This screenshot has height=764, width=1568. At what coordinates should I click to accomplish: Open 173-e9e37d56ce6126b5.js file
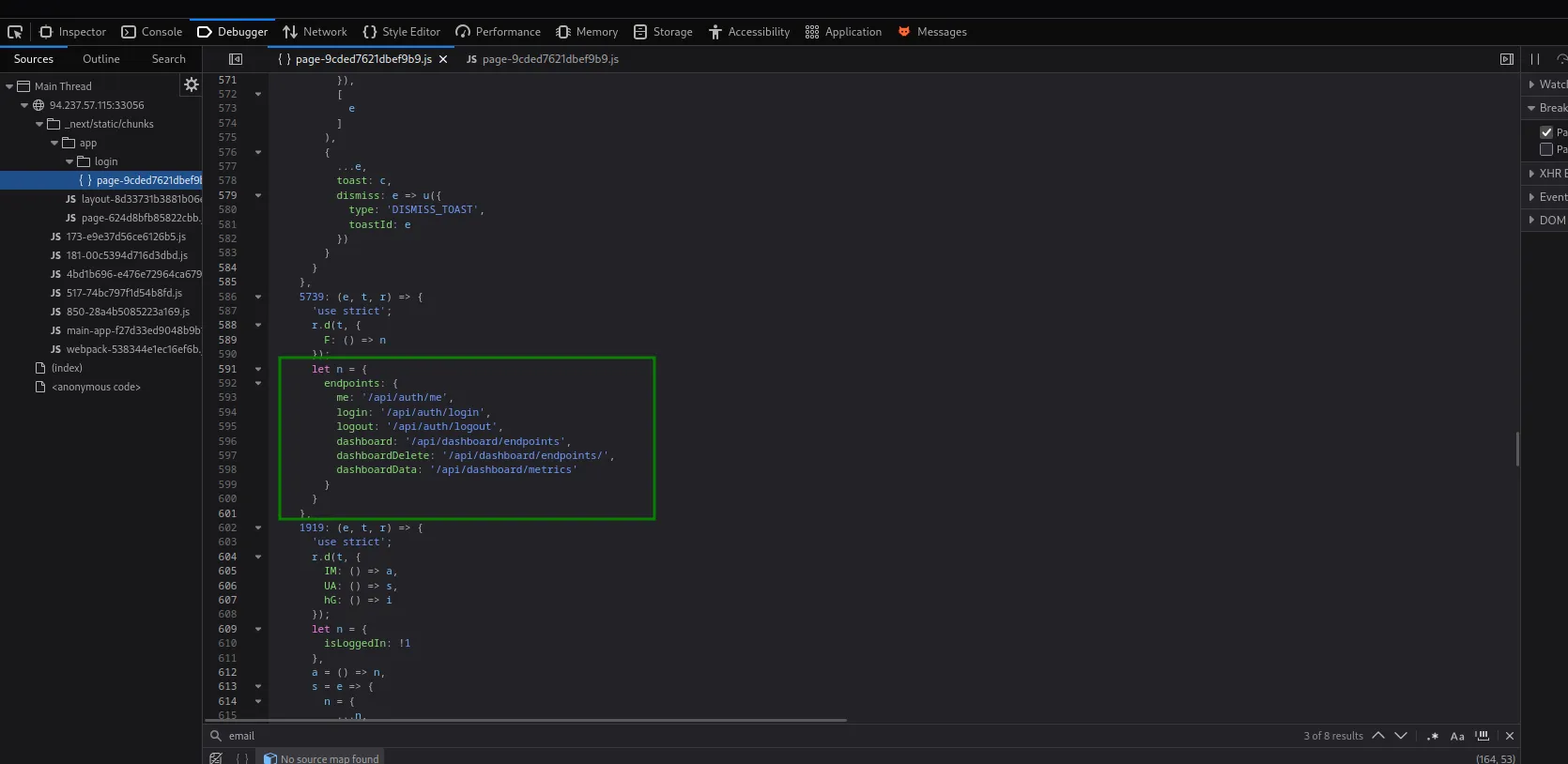(x=118, y=237)
